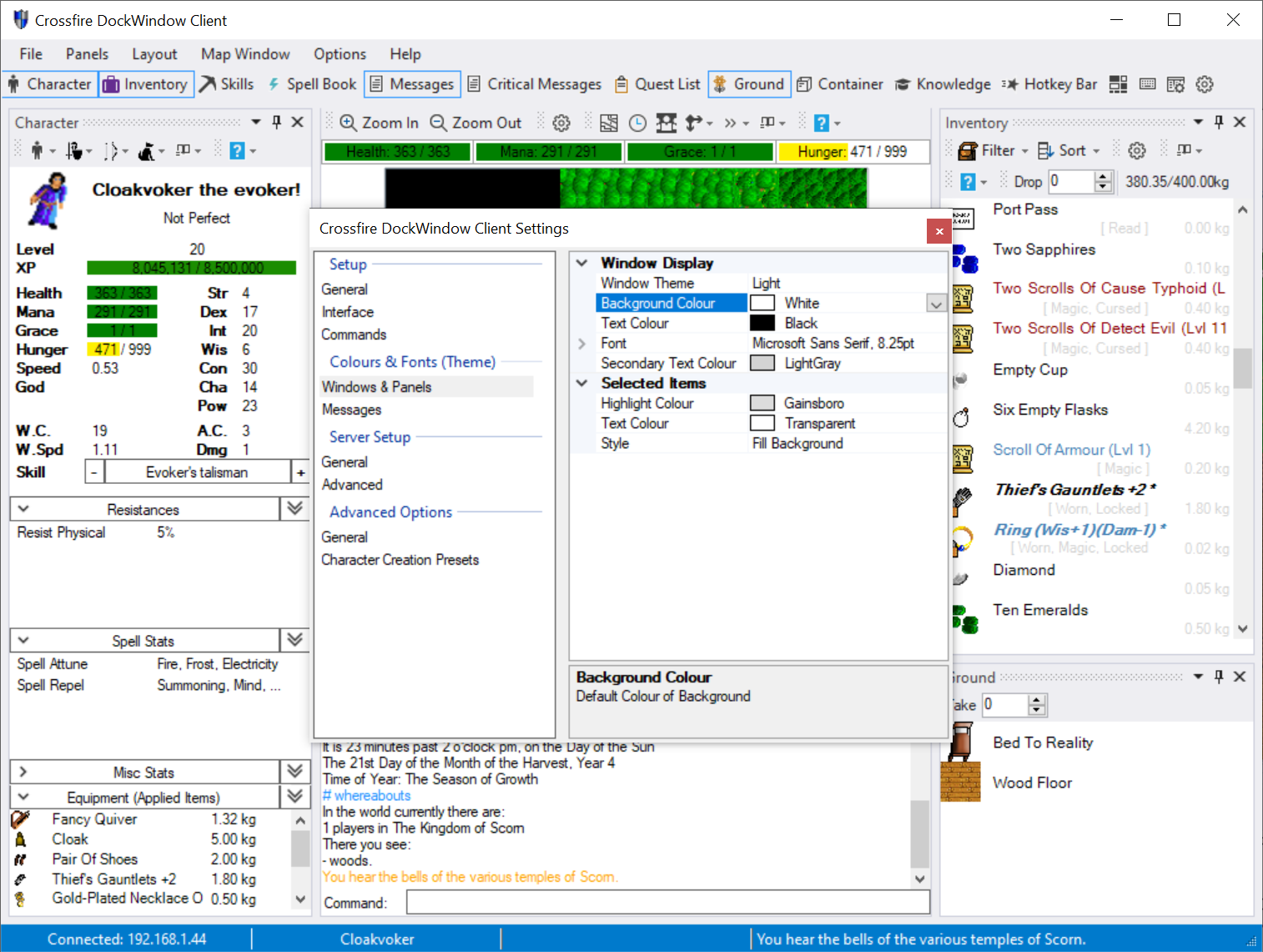Viewport: 1263px width, 952px height.
Task: Open the Options menu
Action: click(340, 54)
